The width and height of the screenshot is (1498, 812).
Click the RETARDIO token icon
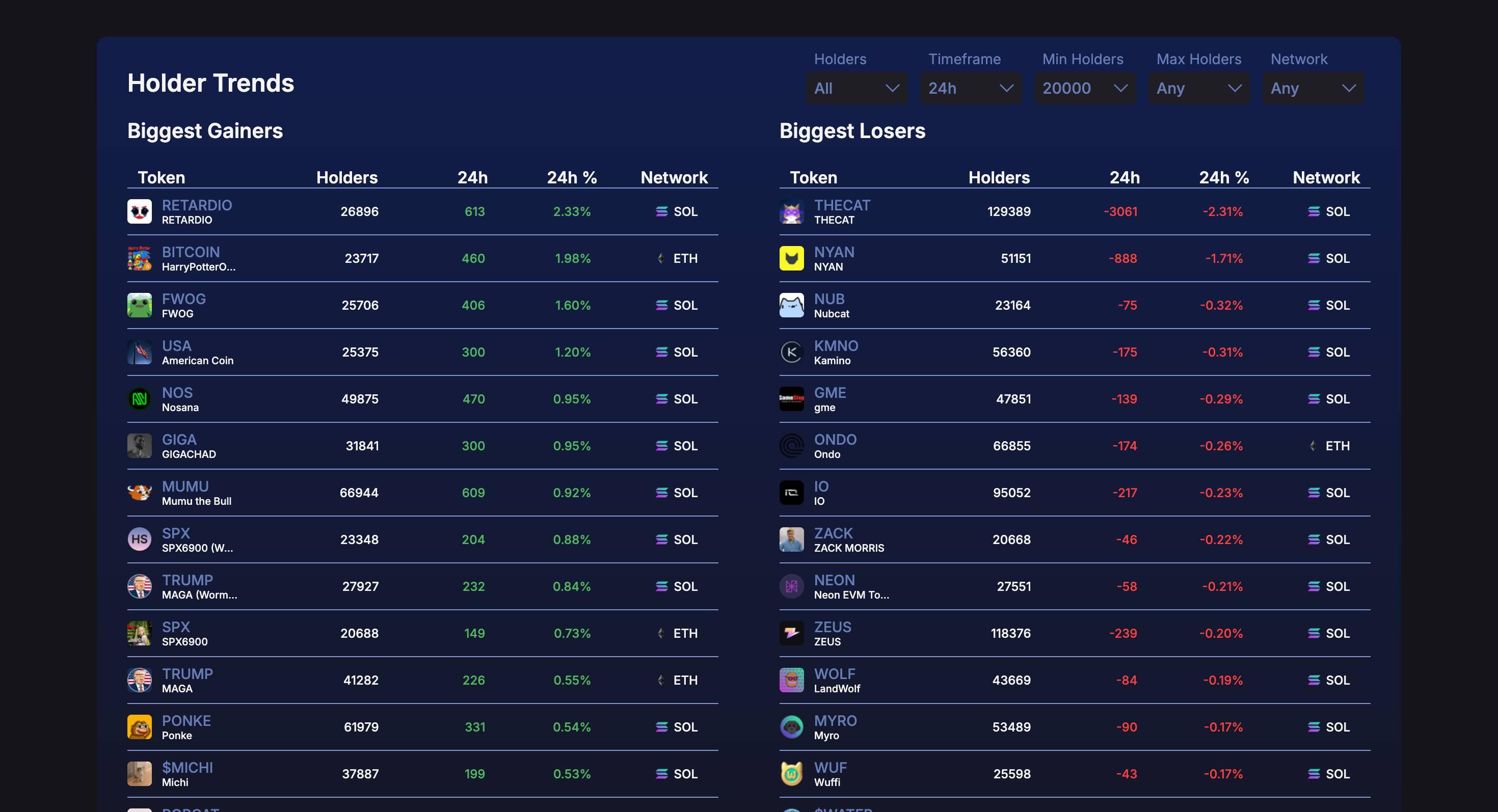pyautogui.click(x=139, y=211)
